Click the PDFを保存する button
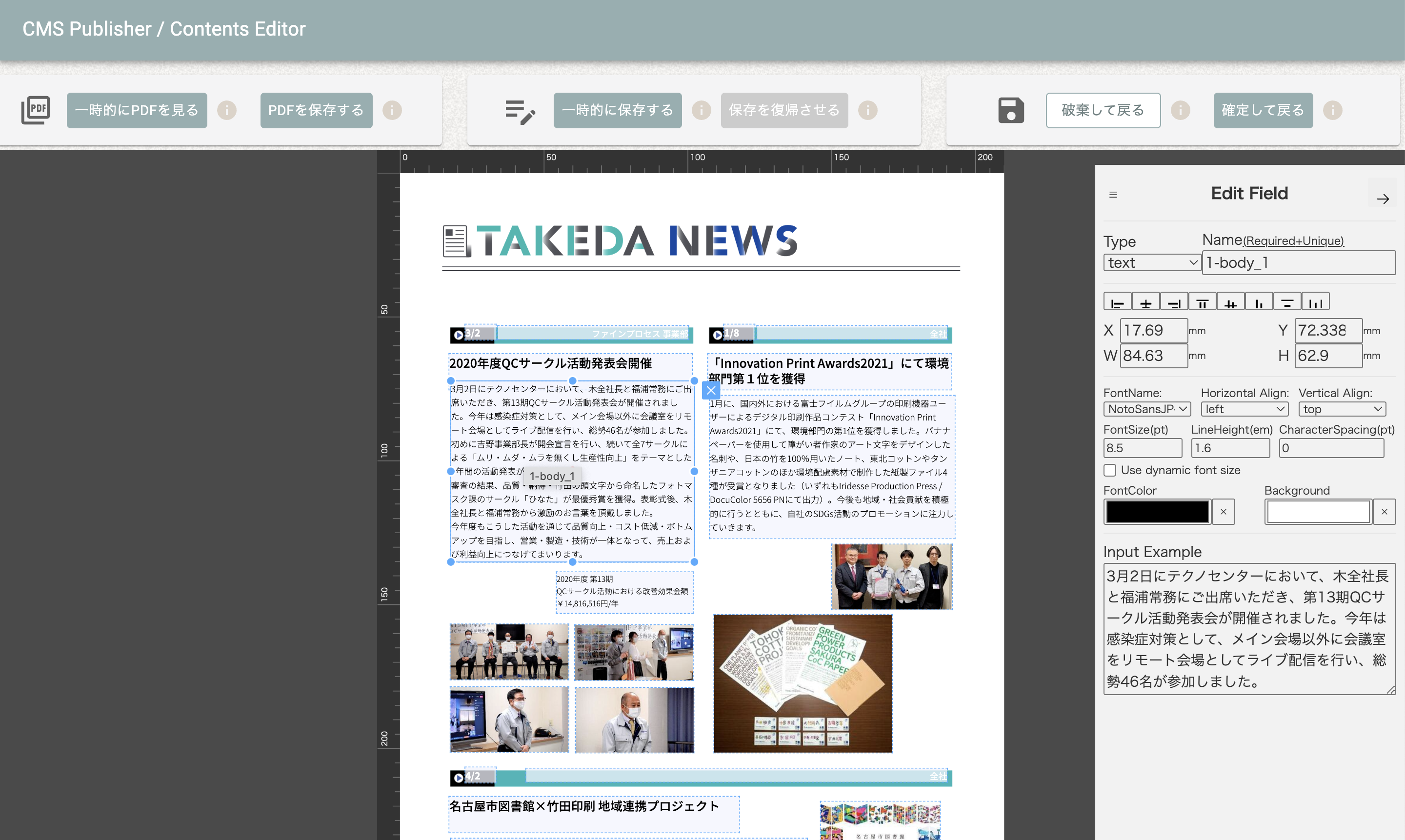 click(x=317, y=110)
